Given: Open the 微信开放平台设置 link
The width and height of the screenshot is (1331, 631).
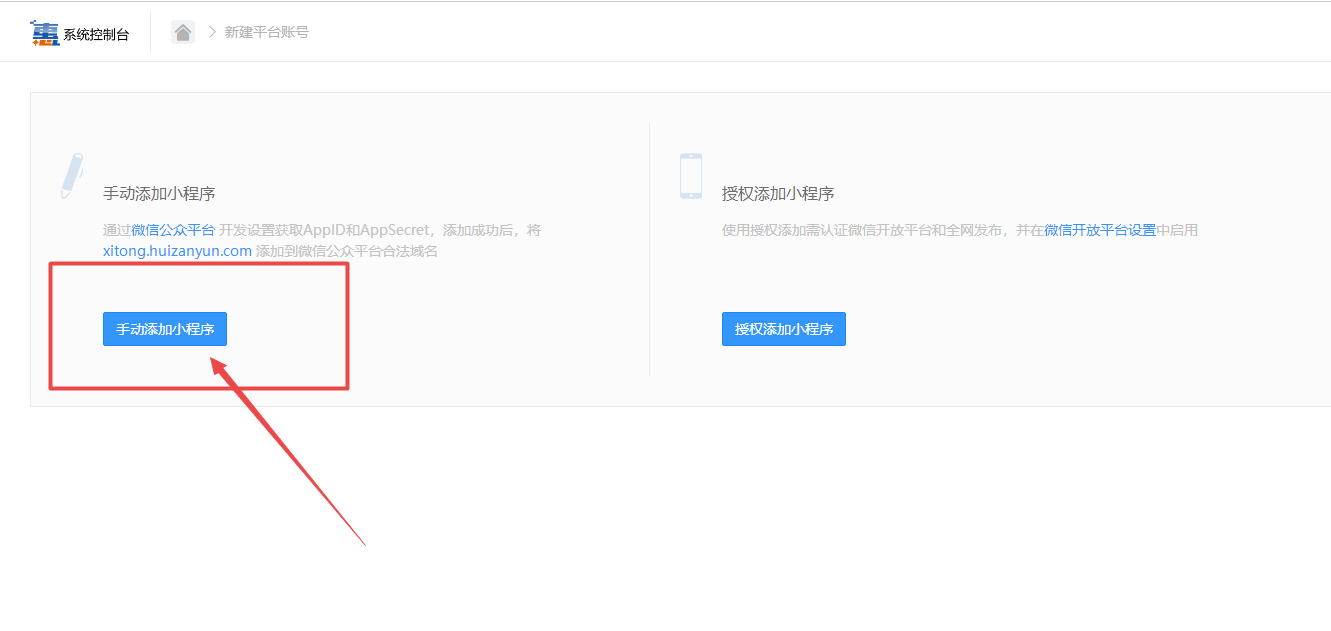Looking at the screenshot, I should coord(1100,230).
